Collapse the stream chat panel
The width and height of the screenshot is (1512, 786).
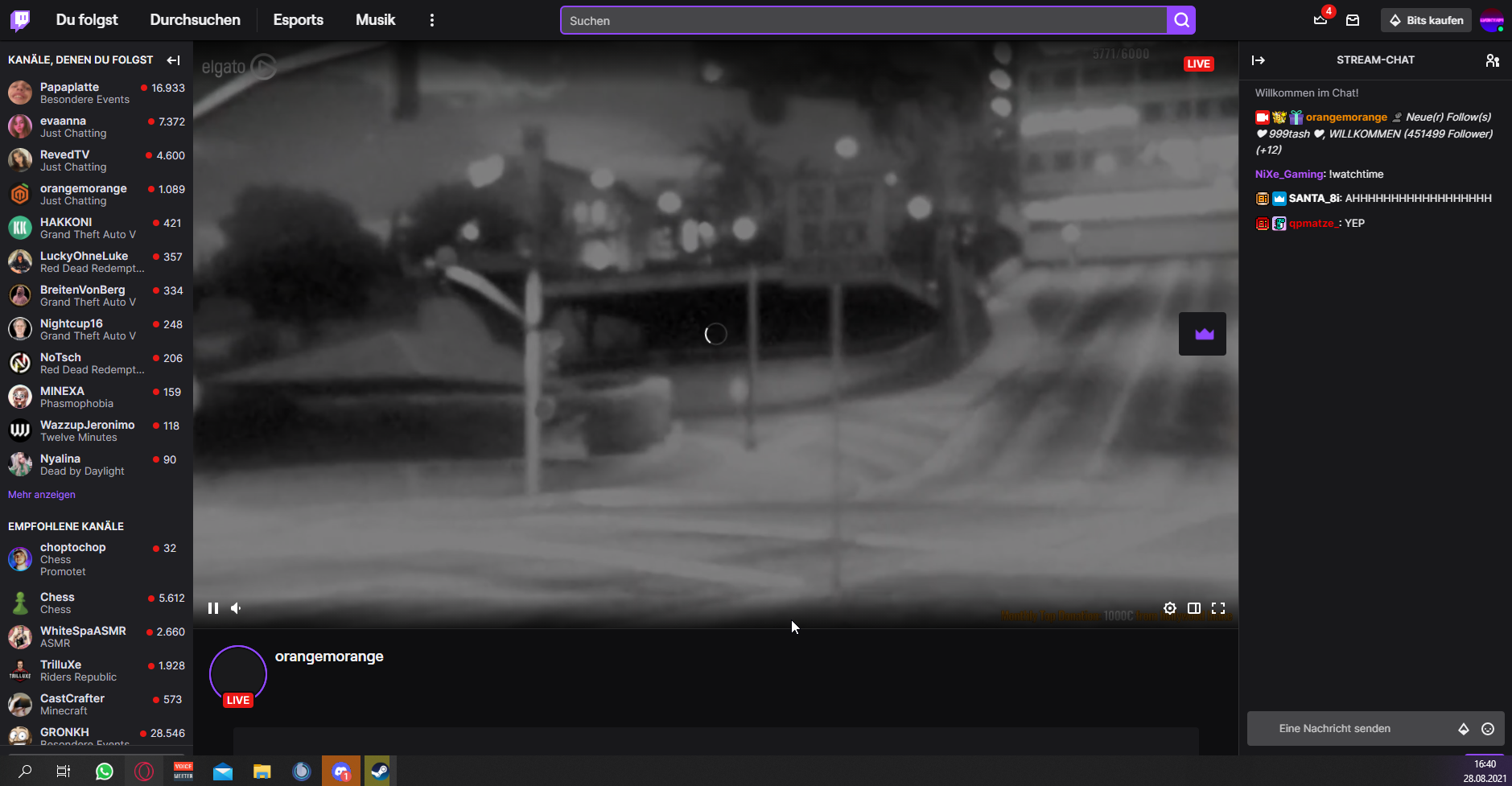click(x=1259, y=60)
